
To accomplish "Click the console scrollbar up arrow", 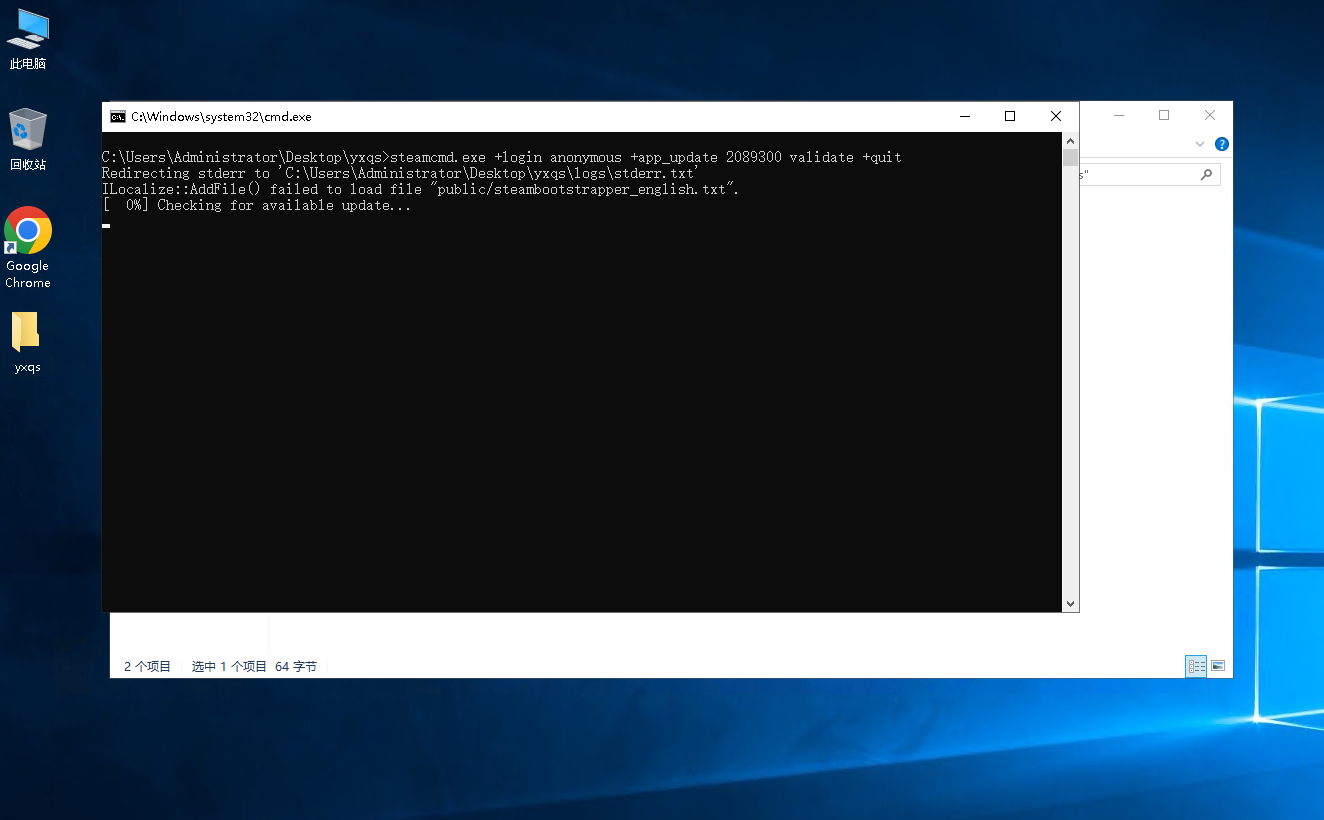I will (x=1070, y=140).
